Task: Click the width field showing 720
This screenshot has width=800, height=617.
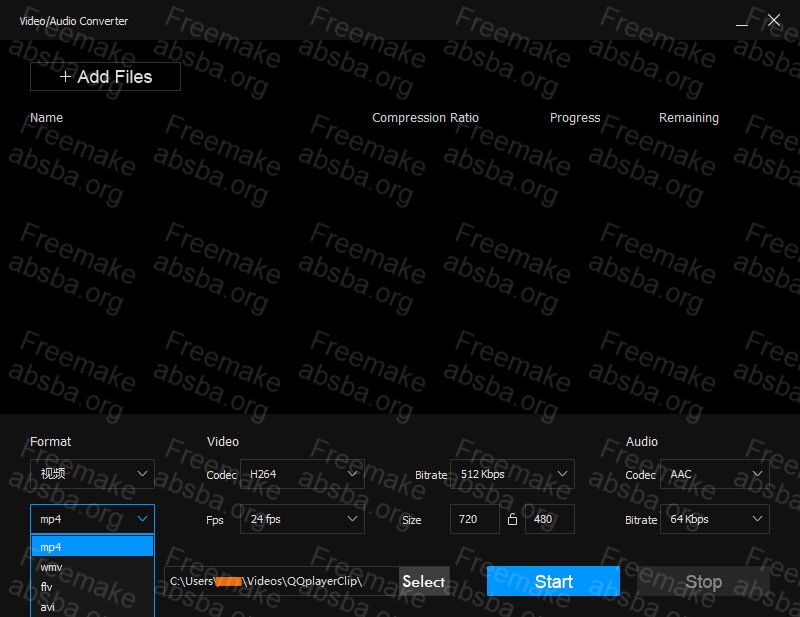Action: (x=474, y=519)
